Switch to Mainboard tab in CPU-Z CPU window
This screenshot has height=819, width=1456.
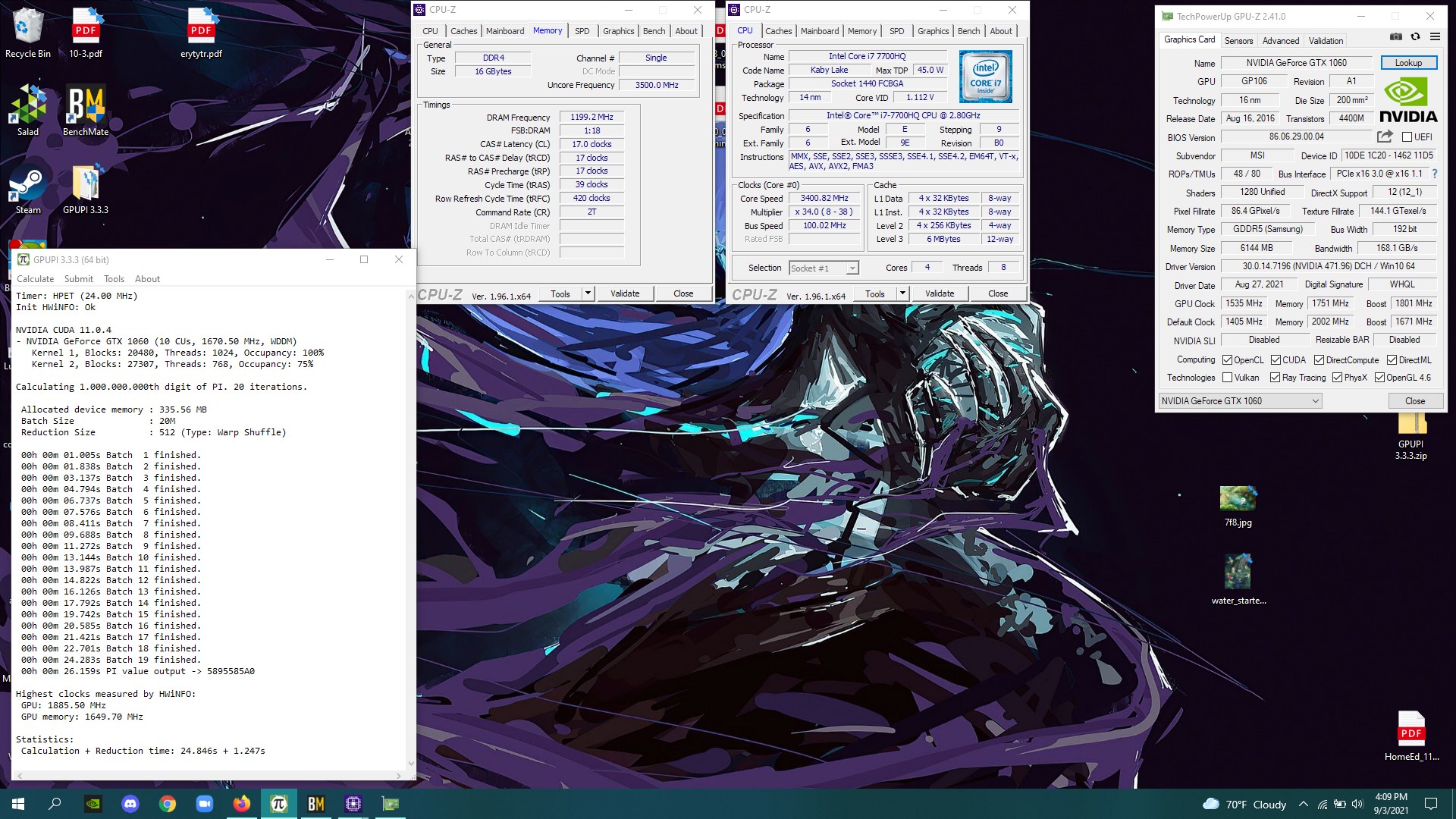point(820,31)
